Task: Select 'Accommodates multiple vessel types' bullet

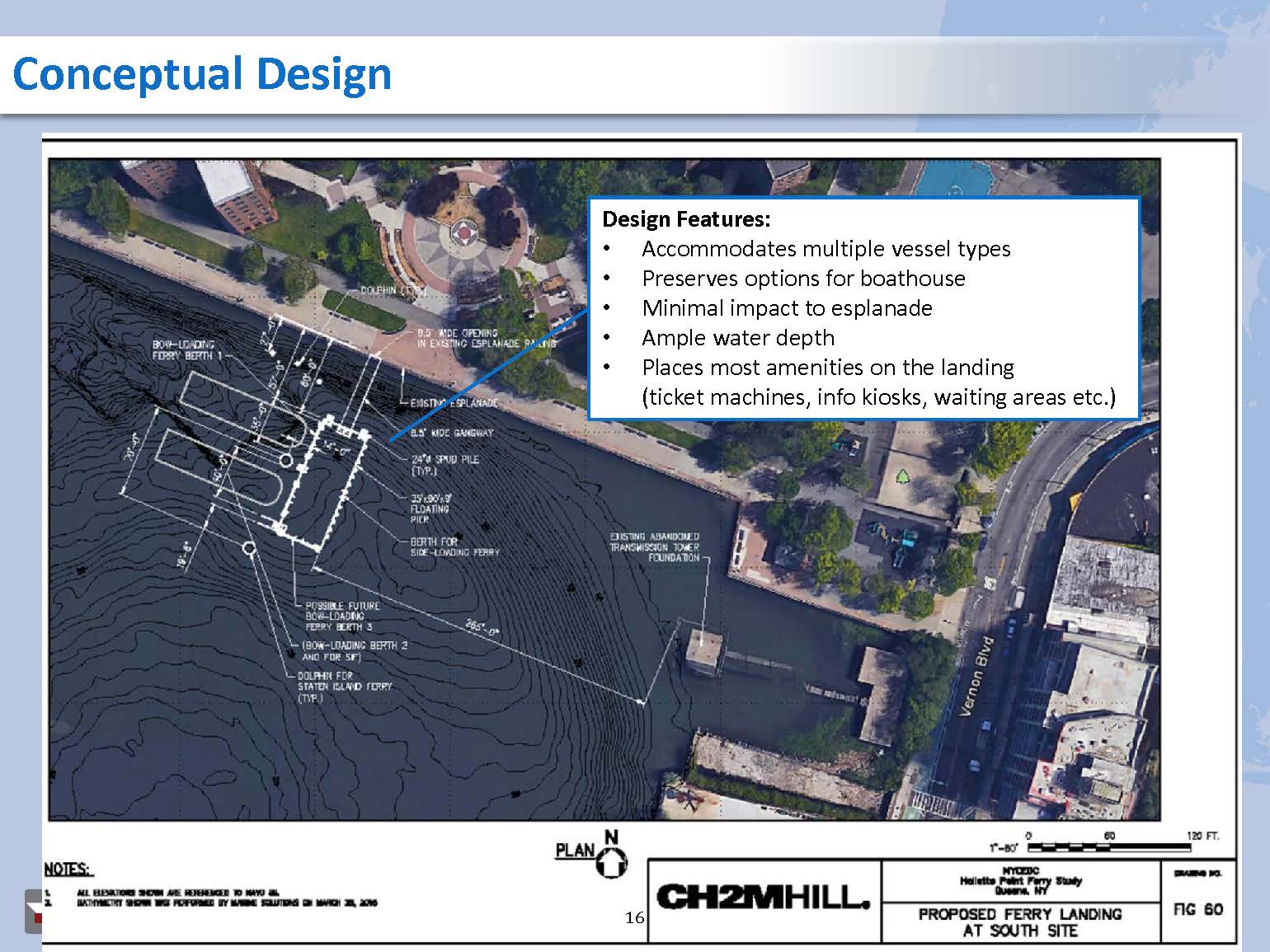Action: point(825,249)
